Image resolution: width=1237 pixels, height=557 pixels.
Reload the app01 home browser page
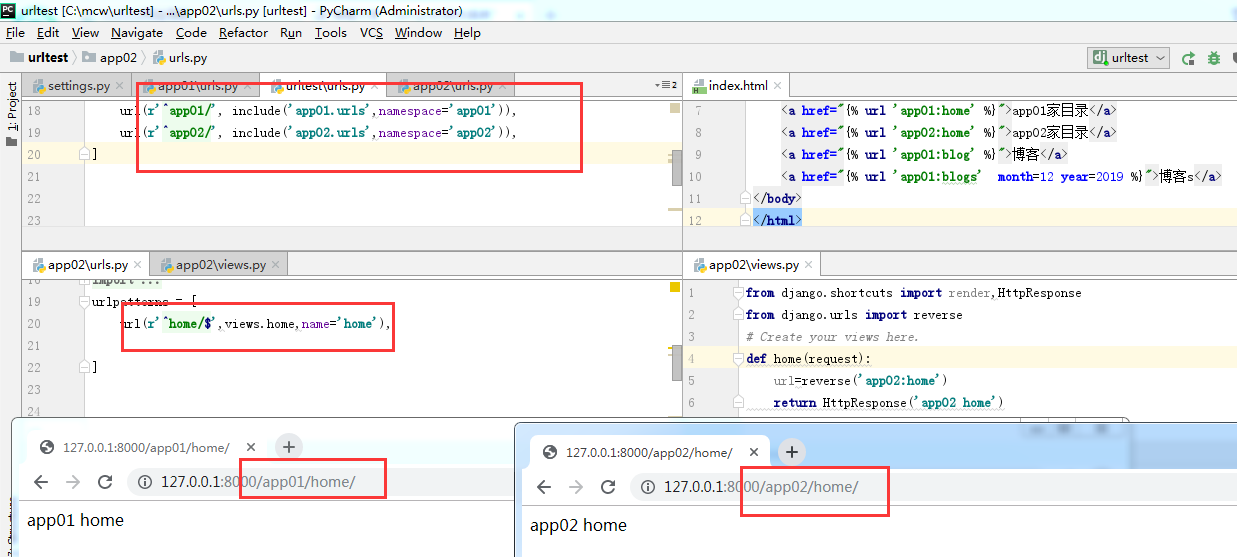click(x=105, y=482)
